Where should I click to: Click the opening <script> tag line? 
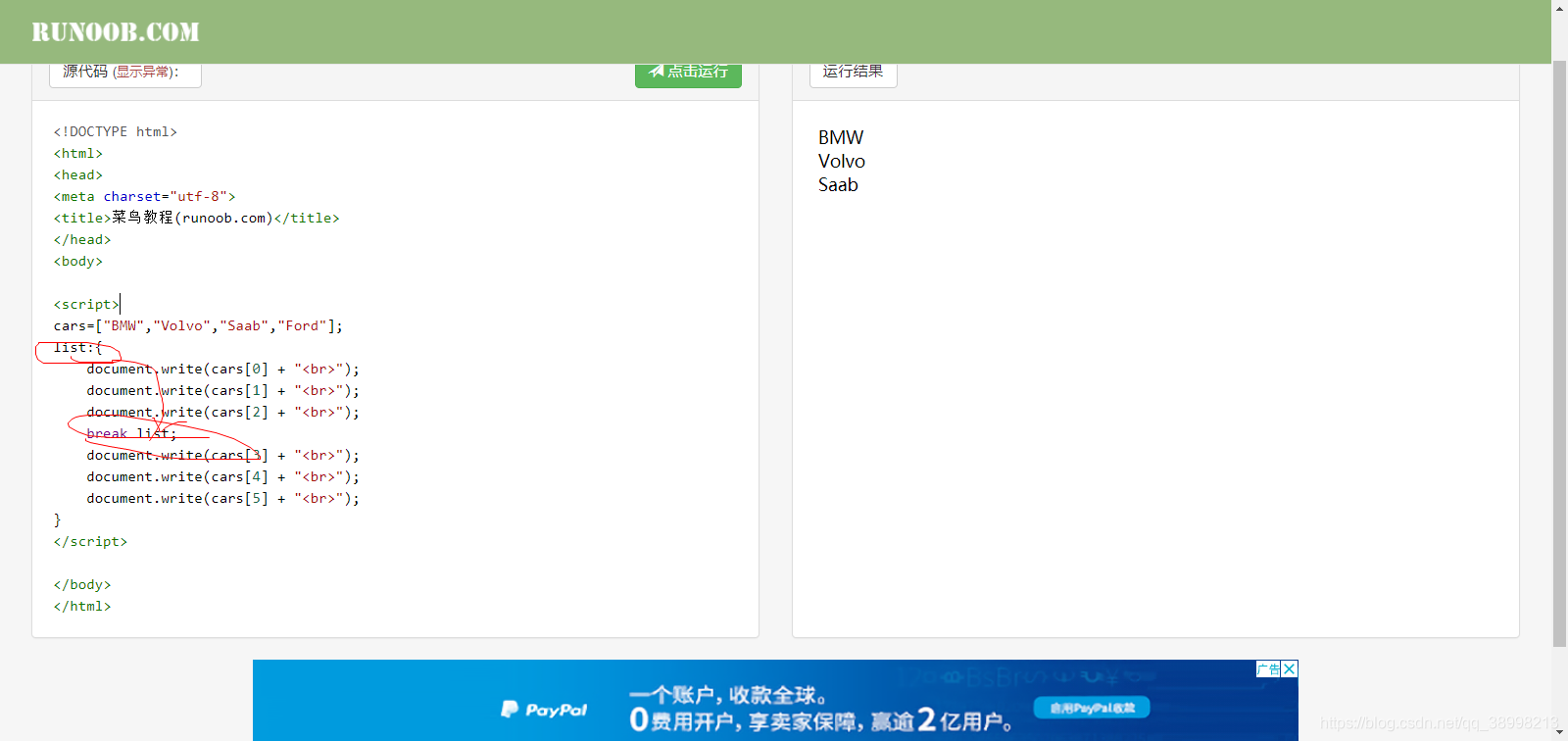pos(86,304)
